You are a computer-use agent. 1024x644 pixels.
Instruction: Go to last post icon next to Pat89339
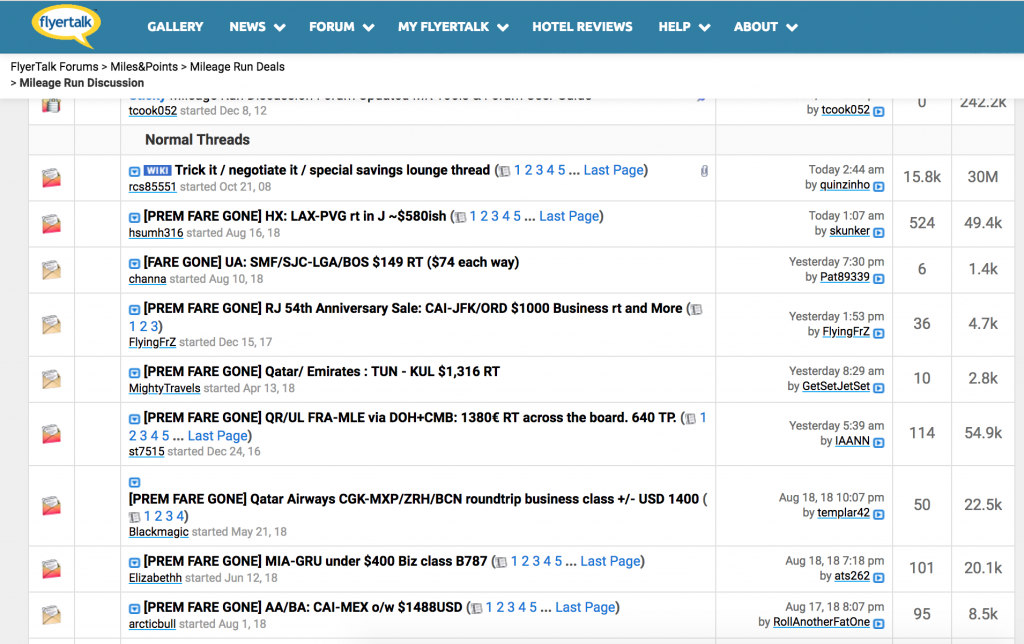[x=879, y=279]
